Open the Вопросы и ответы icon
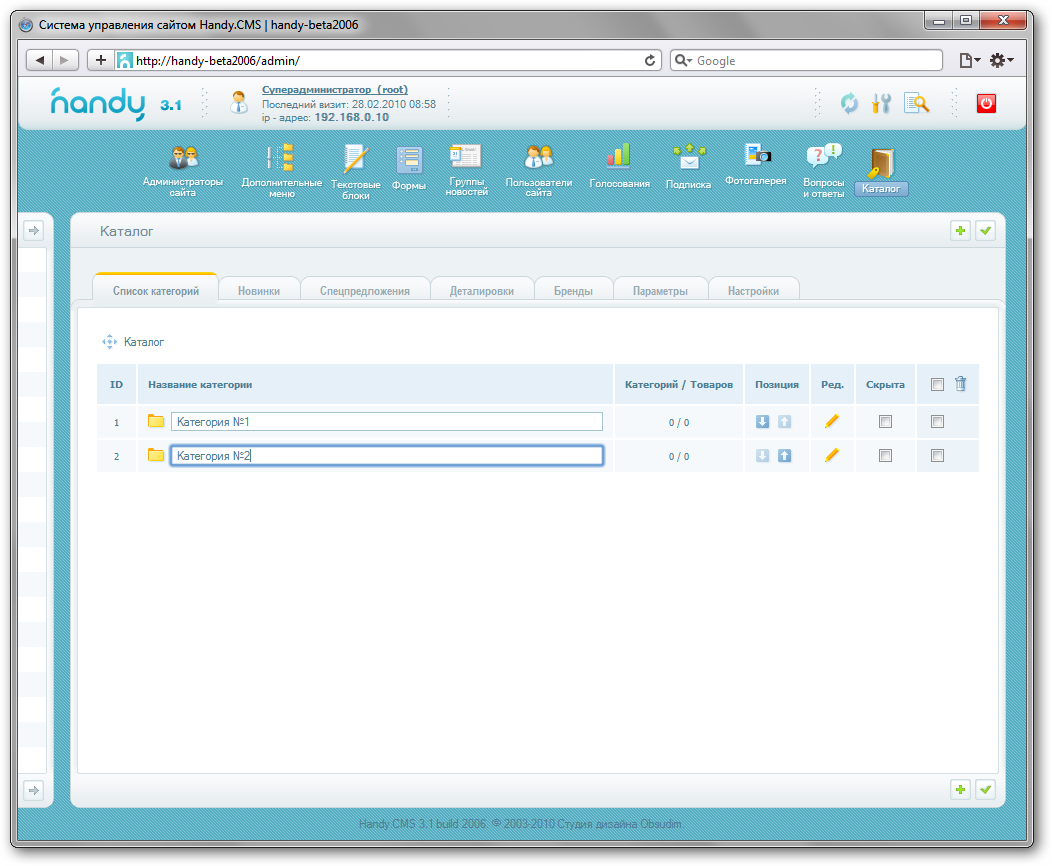The width and height of the screenshot is (1052, 866). click(x=823, y=157)
